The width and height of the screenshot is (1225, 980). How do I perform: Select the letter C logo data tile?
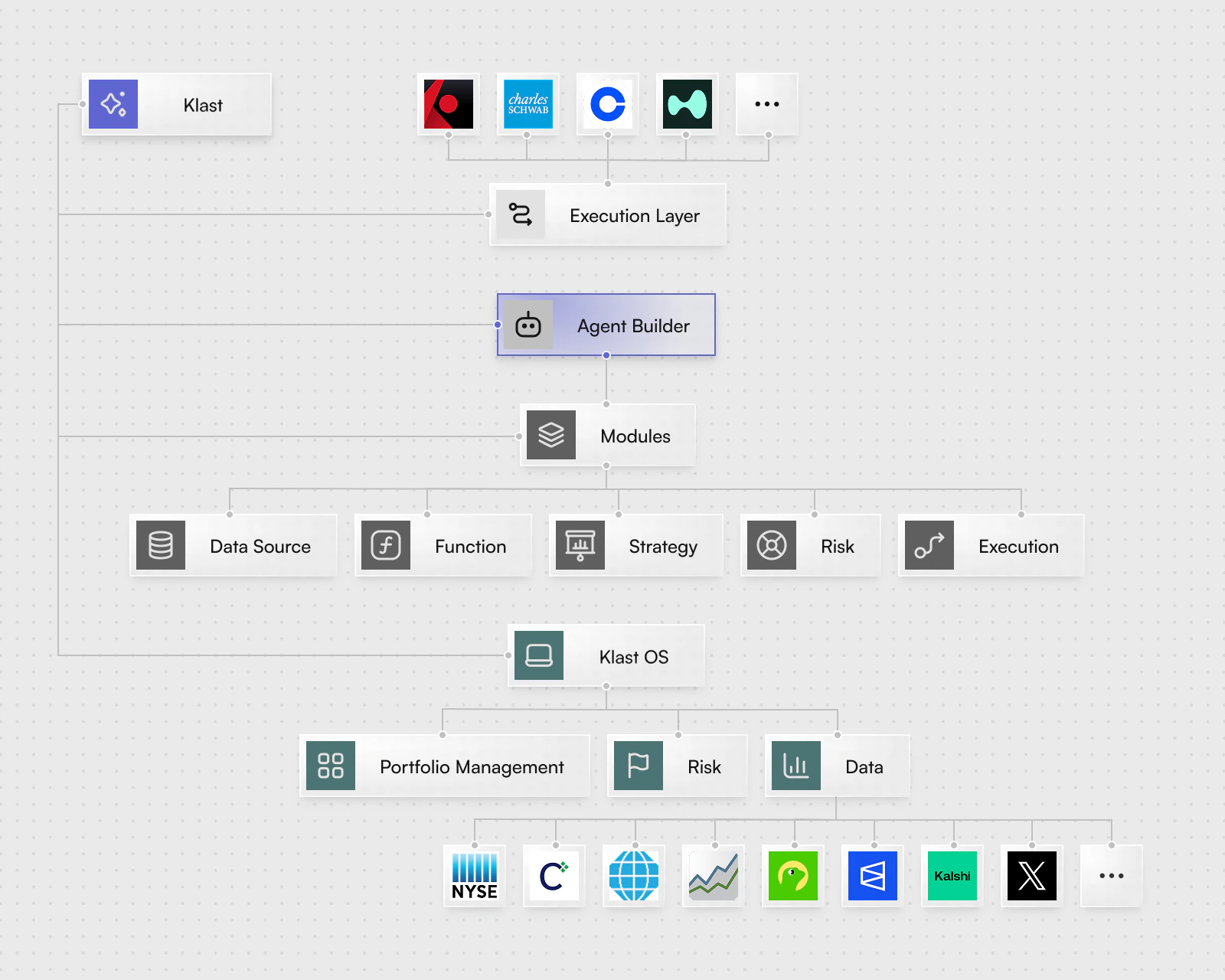pyautogui.click(x=554, y=876)
